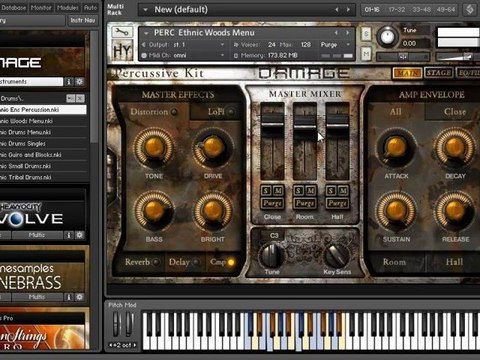Image resolution: width=480 pixels, height=360 pixels.
Task: Select Close tab in Amp Envelope
Action: click(455, 112)
